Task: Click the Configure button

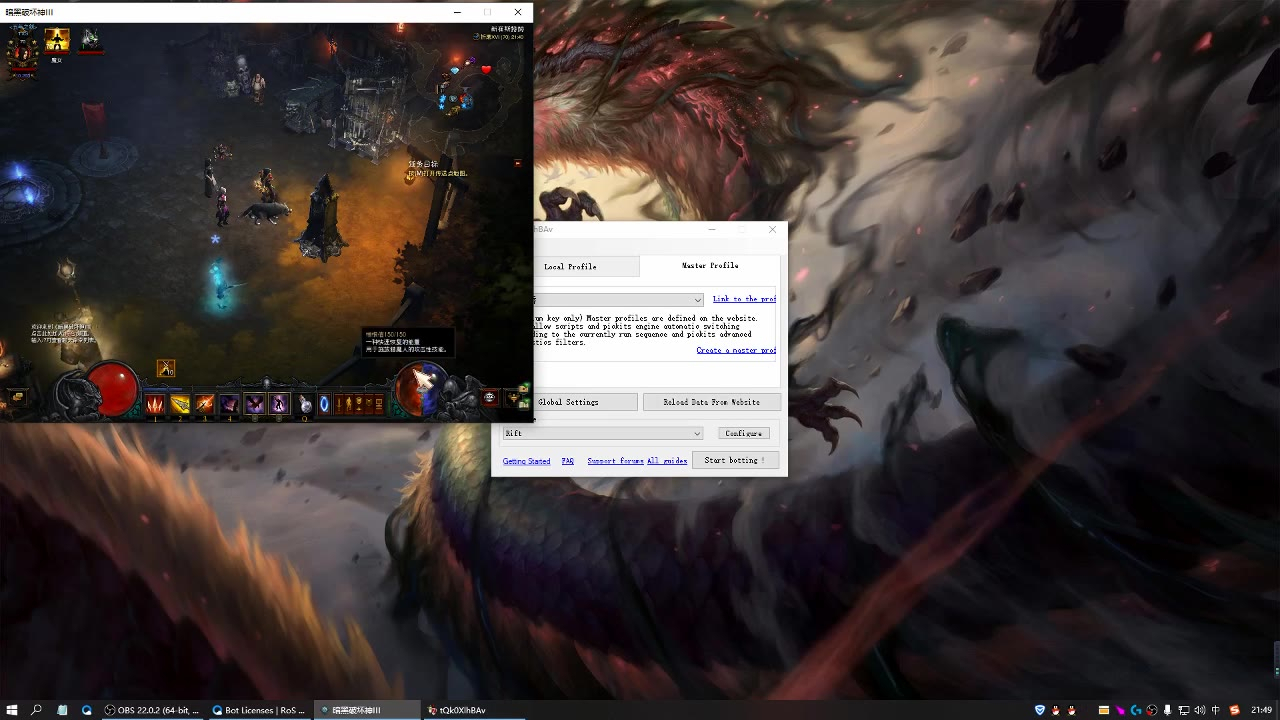Action: click(x=744, y=433)
